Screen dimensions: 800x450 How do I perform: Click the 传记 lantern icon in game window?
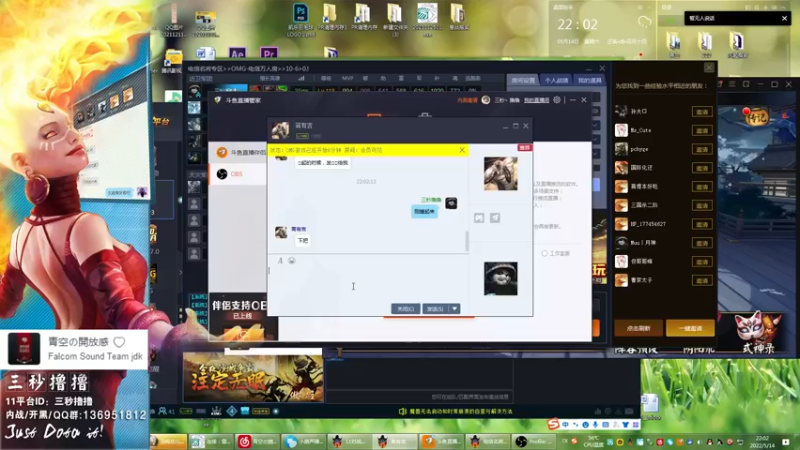click(x=755, y=117)
